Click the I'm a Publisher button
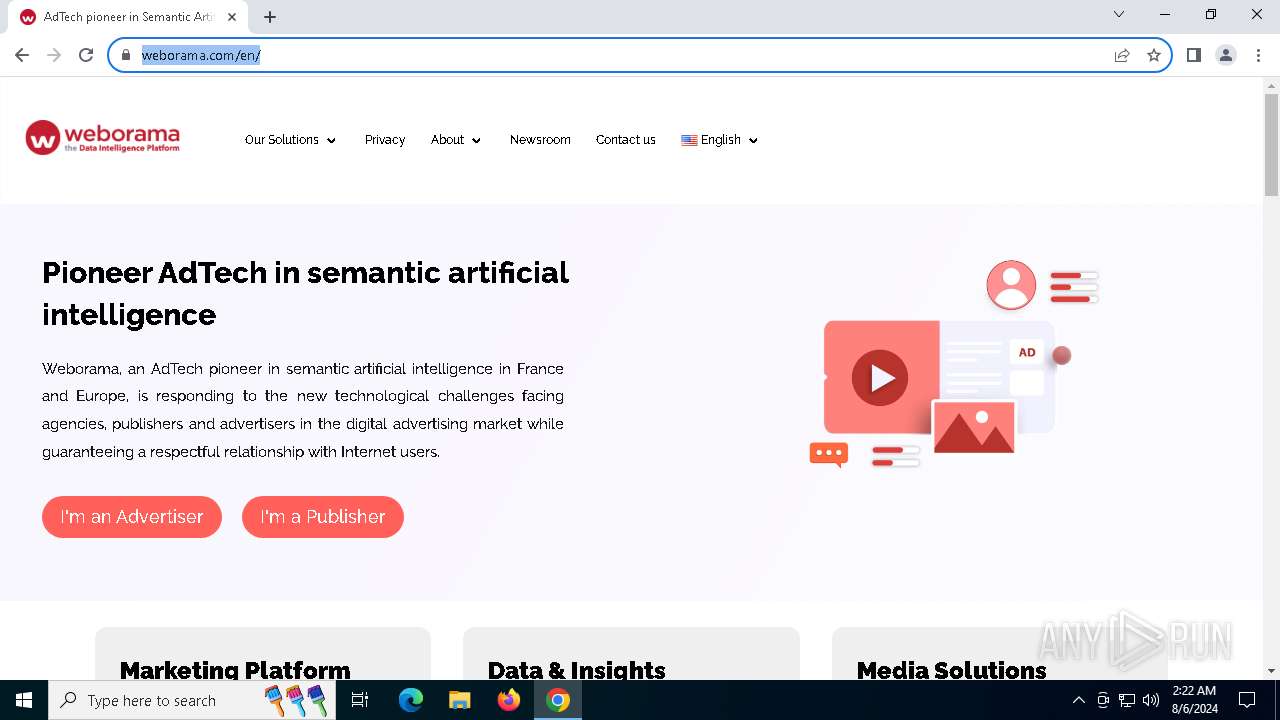Viewport: 1280px width, 720px height. (323, 517)
